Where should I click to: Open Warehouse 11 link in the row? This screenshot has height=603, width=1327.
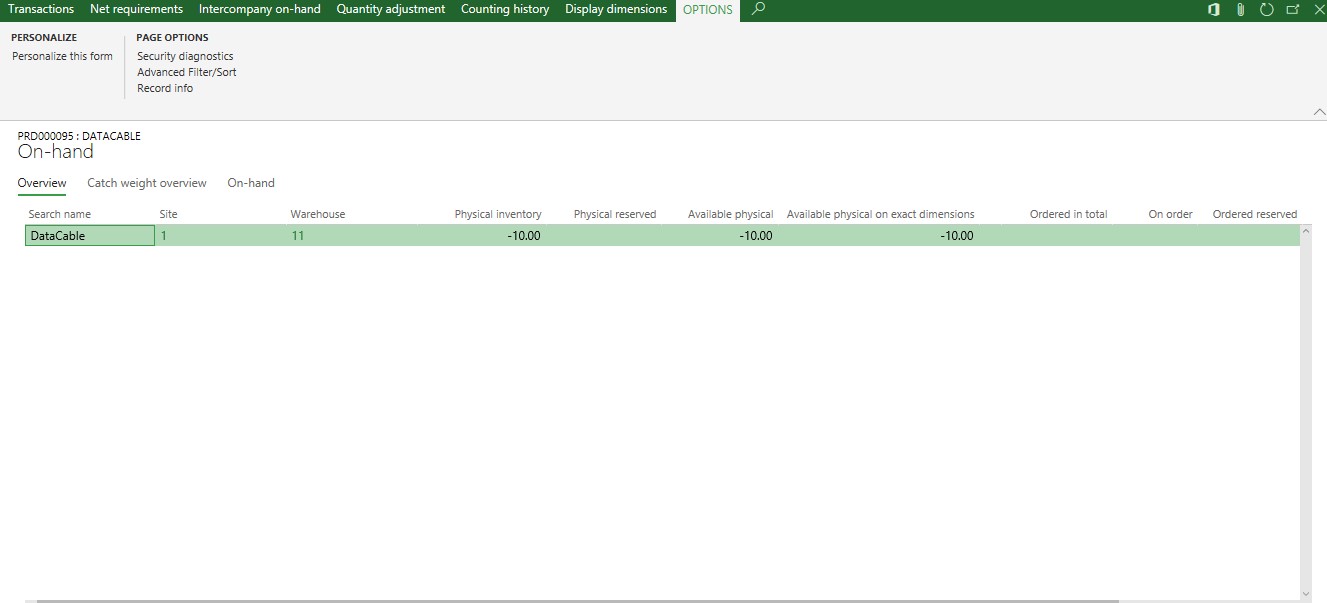(x=298, y=236)
